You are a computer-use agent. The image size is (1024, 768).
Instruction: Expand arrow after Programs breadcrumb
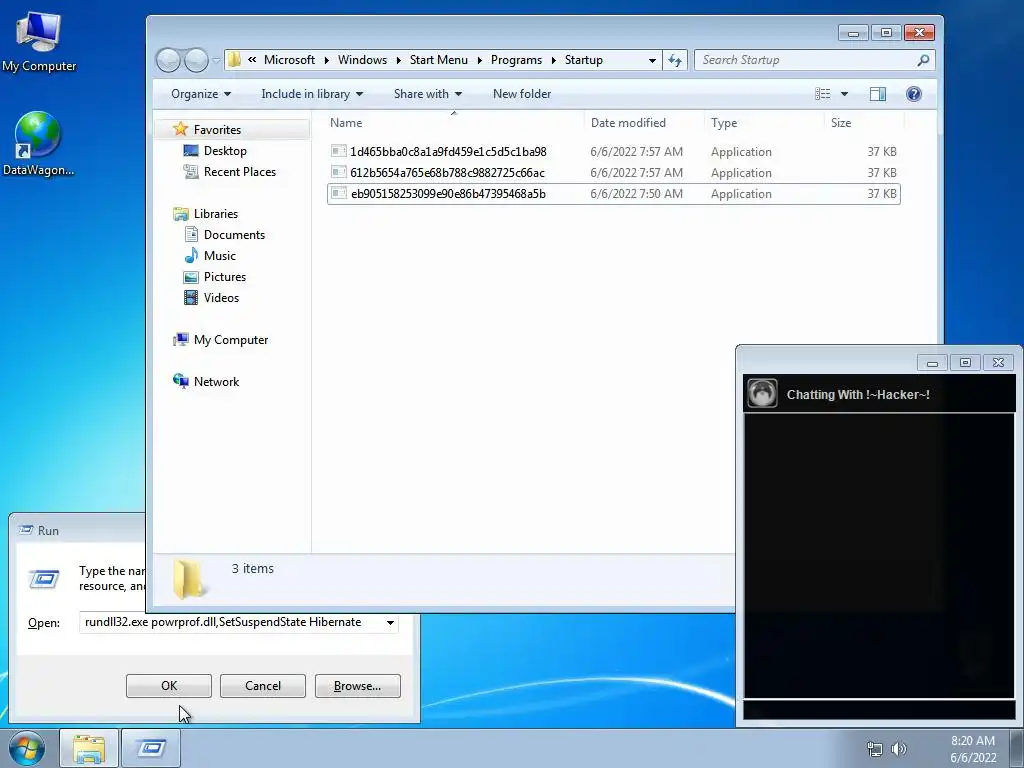click(x=553, y=60)
